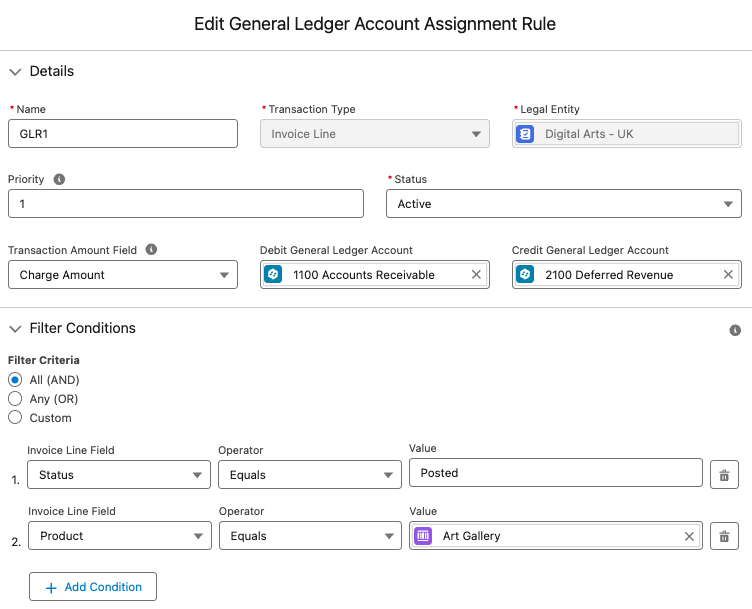Clear the 1100 Accounts Receivable debit account
This screenshot has height=609, width=752.
pyautogui.click(x=476, y=275)
